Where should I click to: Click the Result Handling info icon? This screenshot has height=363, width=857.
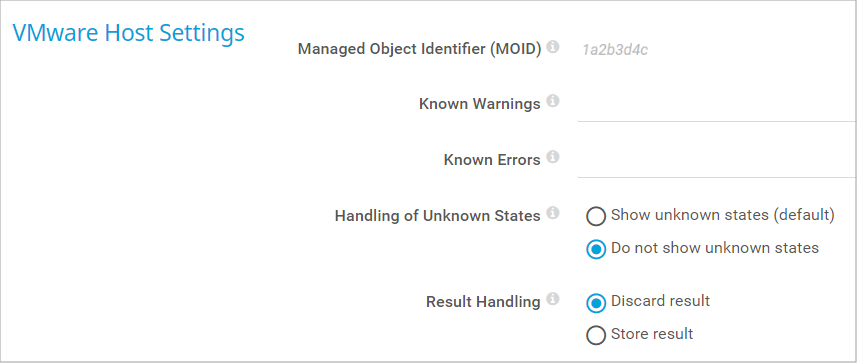point(553,298)
